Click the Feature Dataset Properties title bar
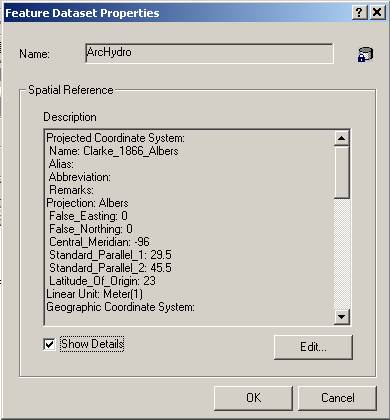The height and width of the screenshot is (420, 390). coord(177,13)
